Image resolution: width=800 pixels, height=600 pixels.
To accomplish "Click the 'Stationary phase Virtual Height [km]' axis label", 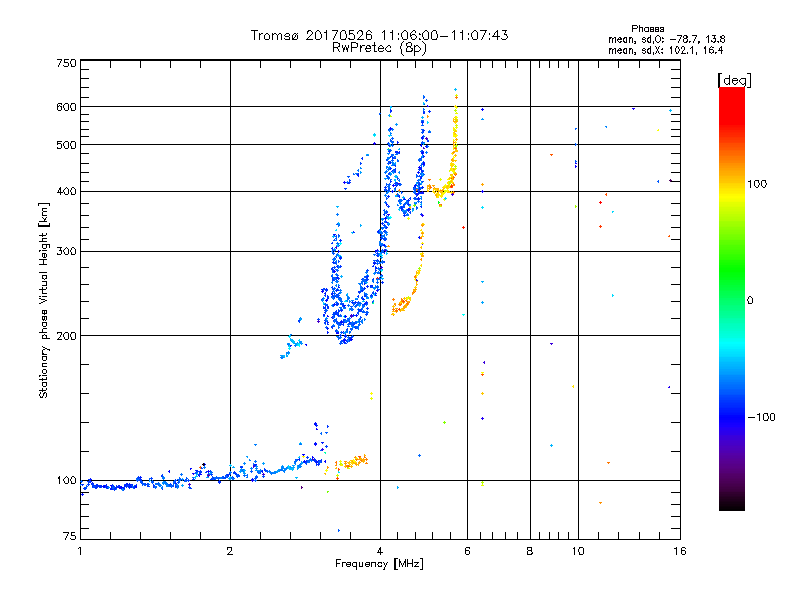I will click(x=44, y=301).
